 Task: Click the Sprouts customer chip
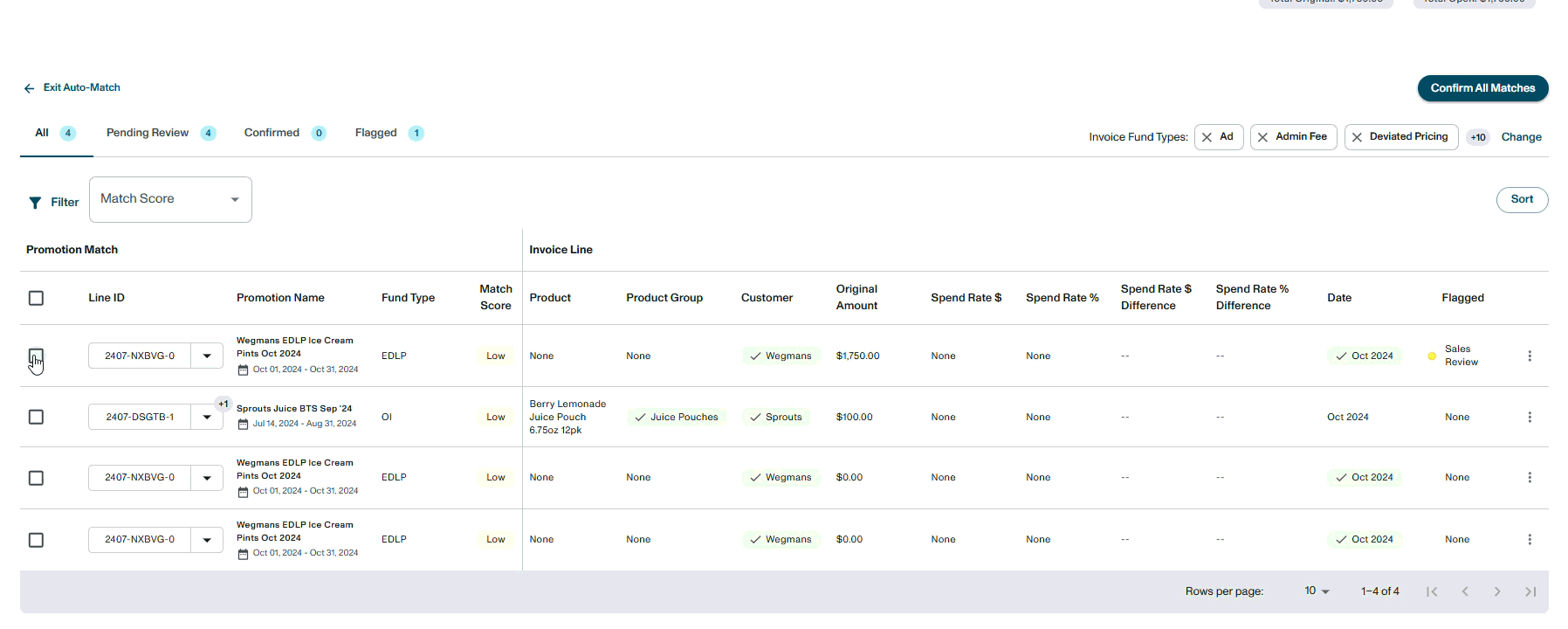tap(776, 417)
